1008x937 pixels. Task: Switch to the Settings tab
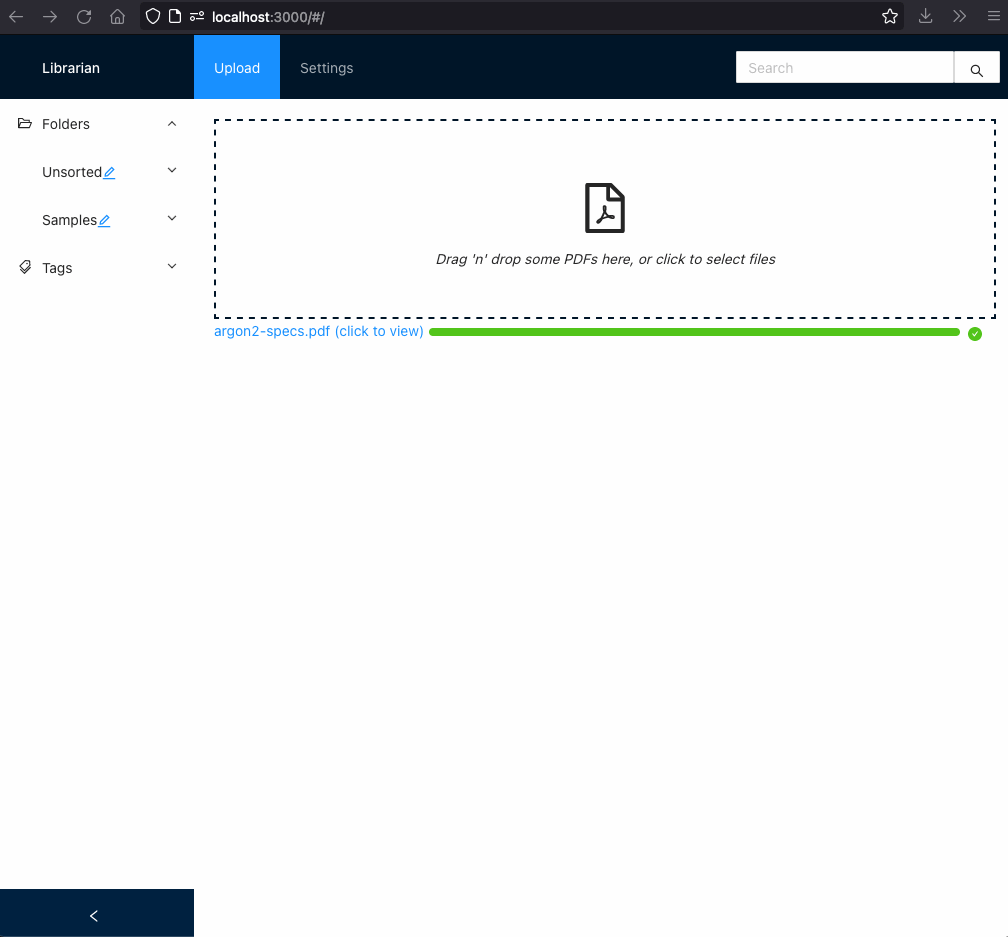[326, 68]
